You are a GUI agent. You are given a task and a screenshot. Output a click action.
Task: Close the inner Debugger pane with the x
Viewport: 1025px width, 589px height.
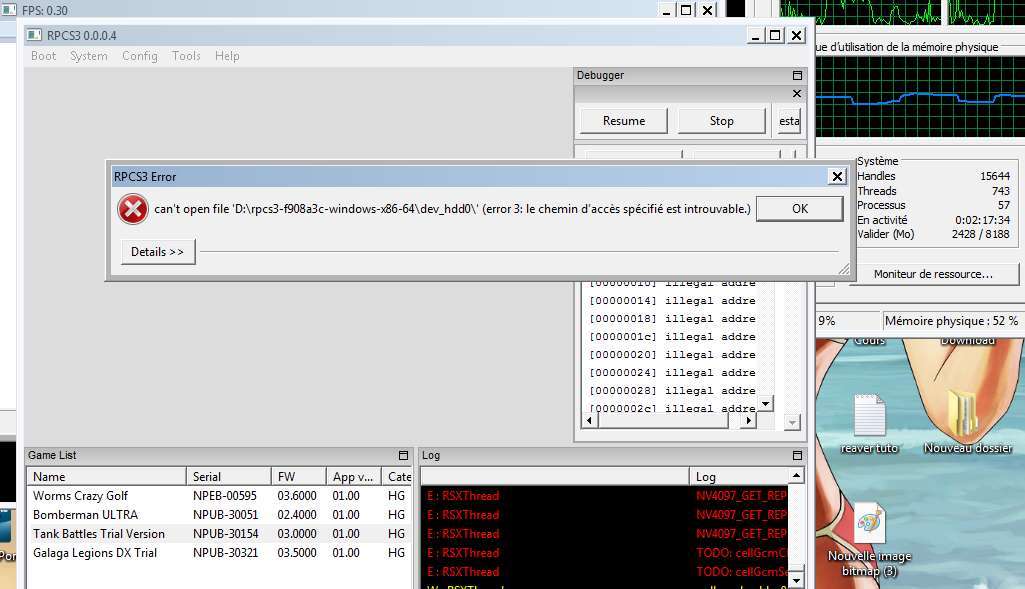tap(797, 94)
